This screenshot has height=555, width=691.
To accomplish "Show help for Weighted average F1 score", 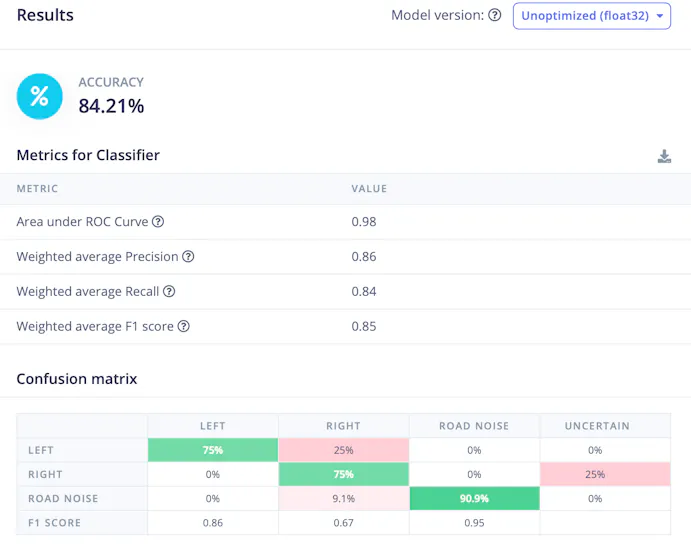I will click(184, 326).
